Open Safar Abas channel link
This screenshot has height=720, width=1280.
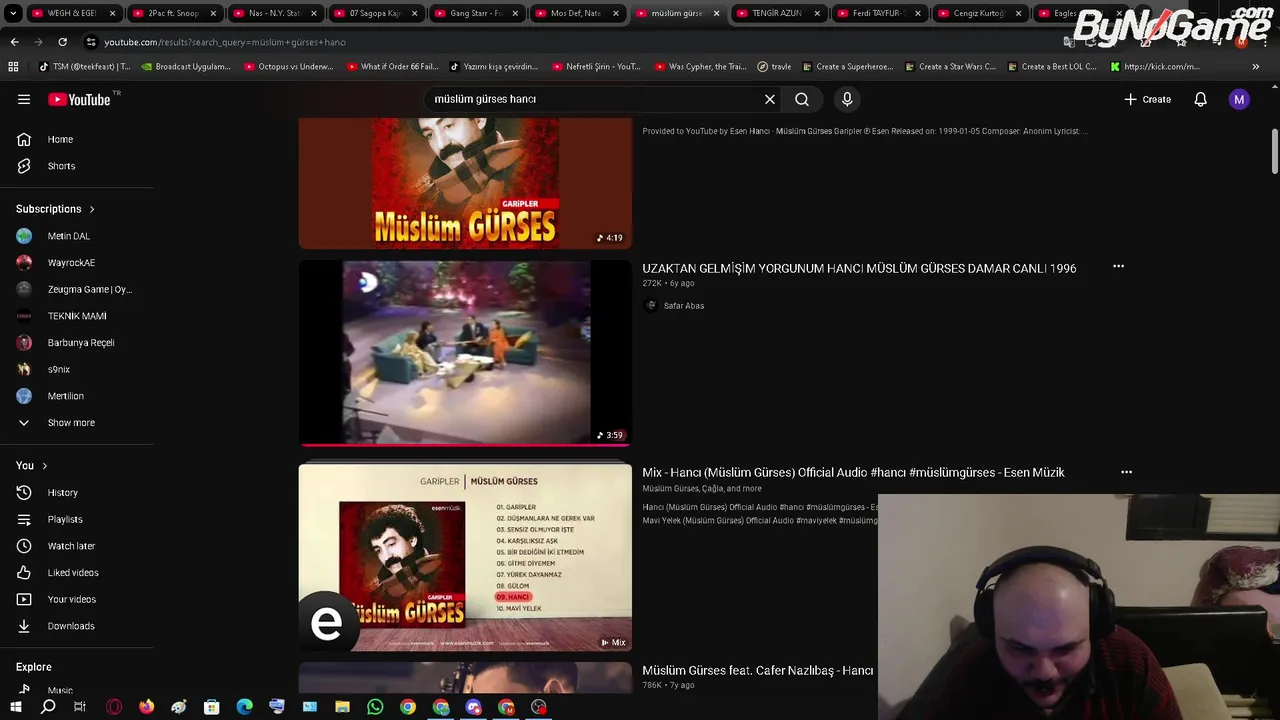(x=684, y=306)
